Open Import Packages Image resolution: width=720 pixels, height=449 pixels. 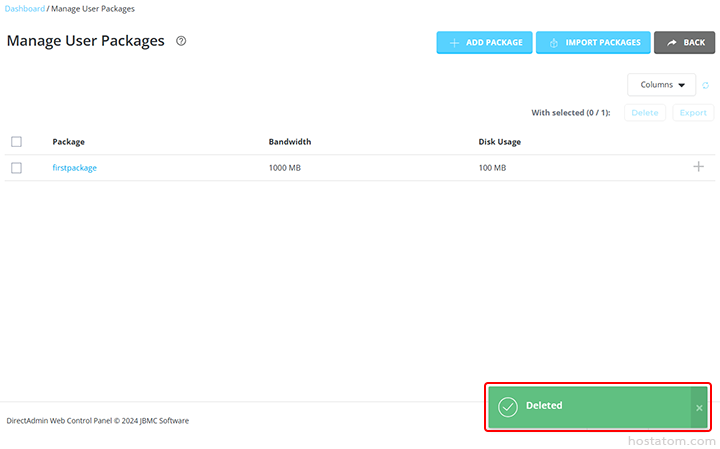coord(592,43)
